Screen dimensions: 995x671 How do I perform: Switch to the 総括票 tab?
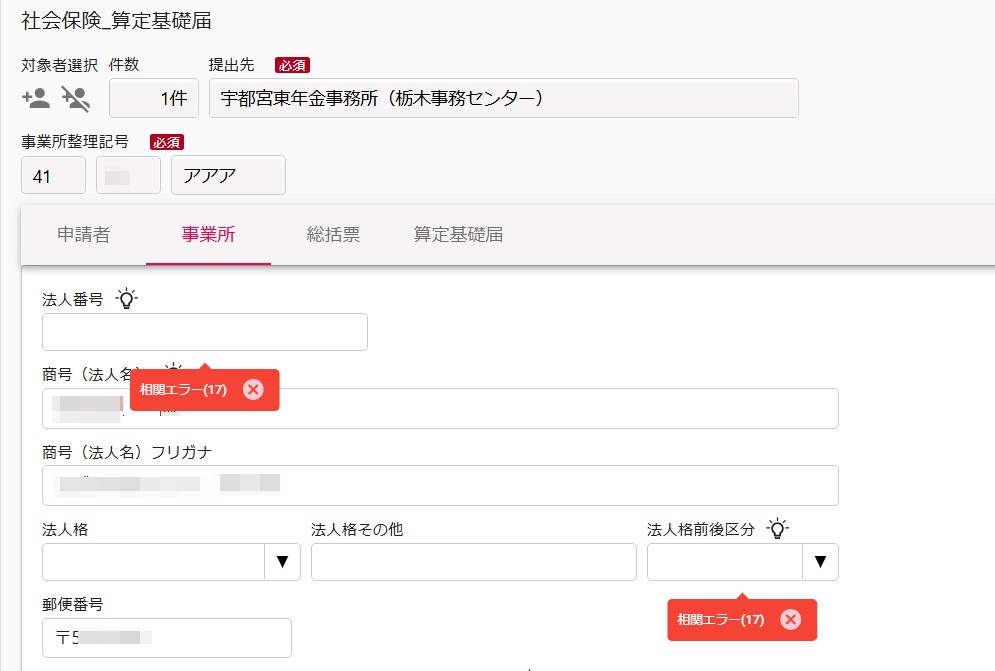coord(333,234)
